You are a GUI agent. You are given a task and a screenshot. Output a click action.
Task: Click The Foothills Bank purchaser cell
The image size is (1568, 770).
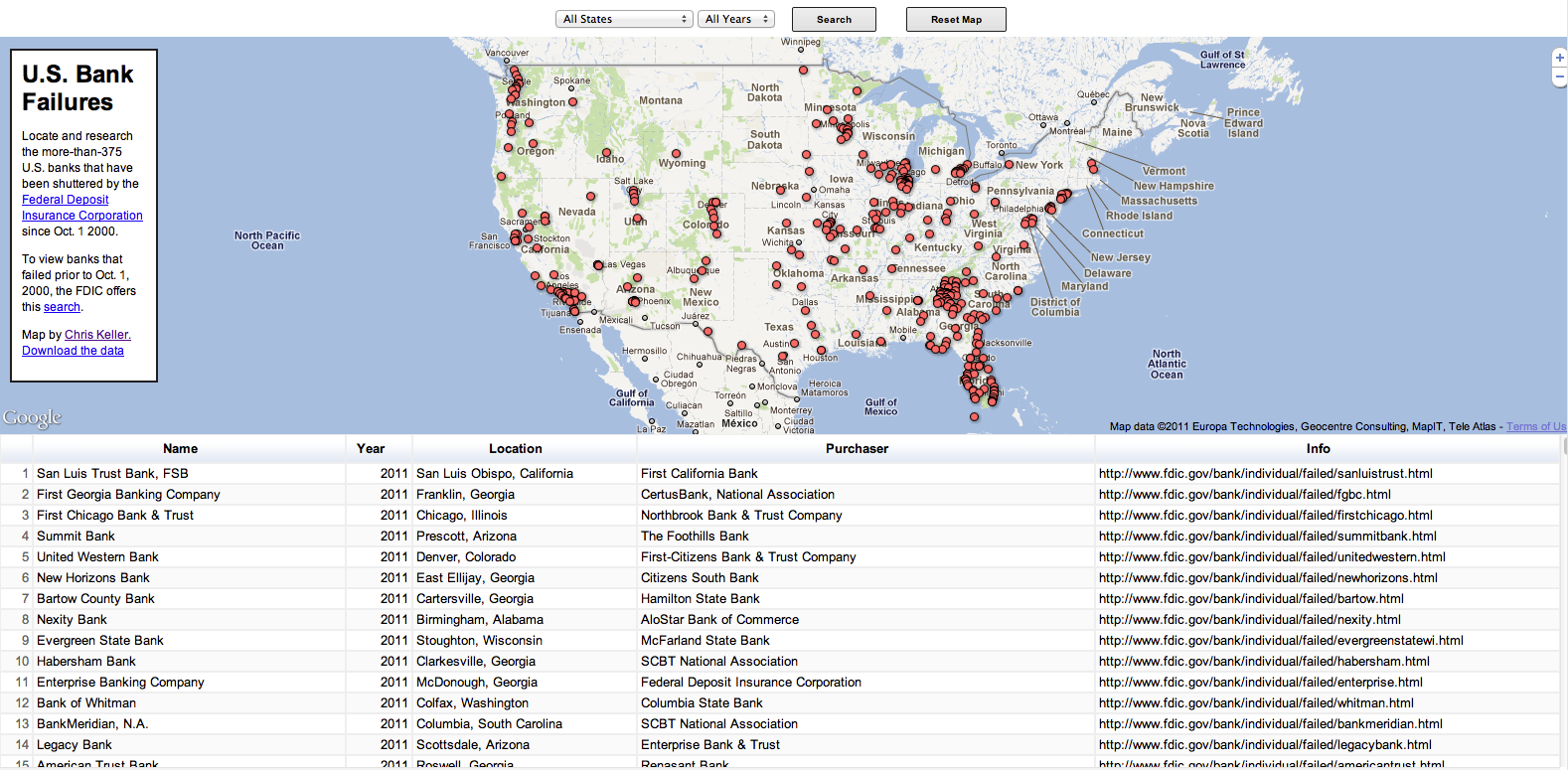click(695, 537)
